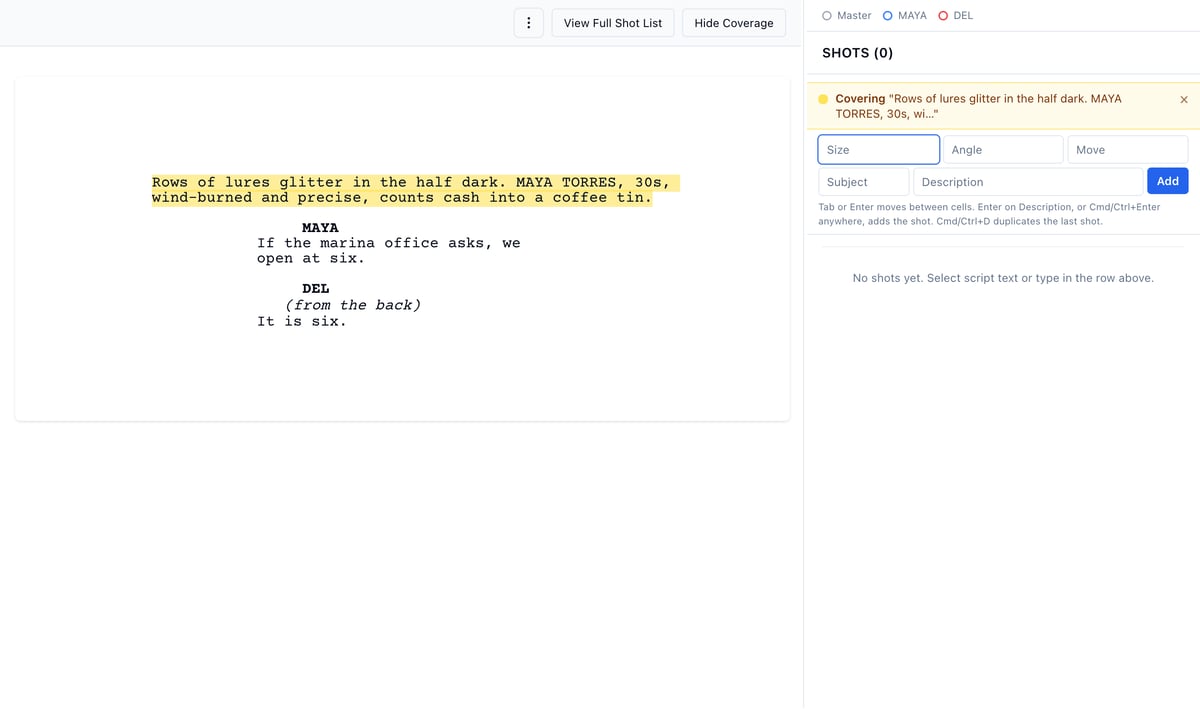The image size is (1200, 709).
Task: Focus the Size field
Action: 879,150
